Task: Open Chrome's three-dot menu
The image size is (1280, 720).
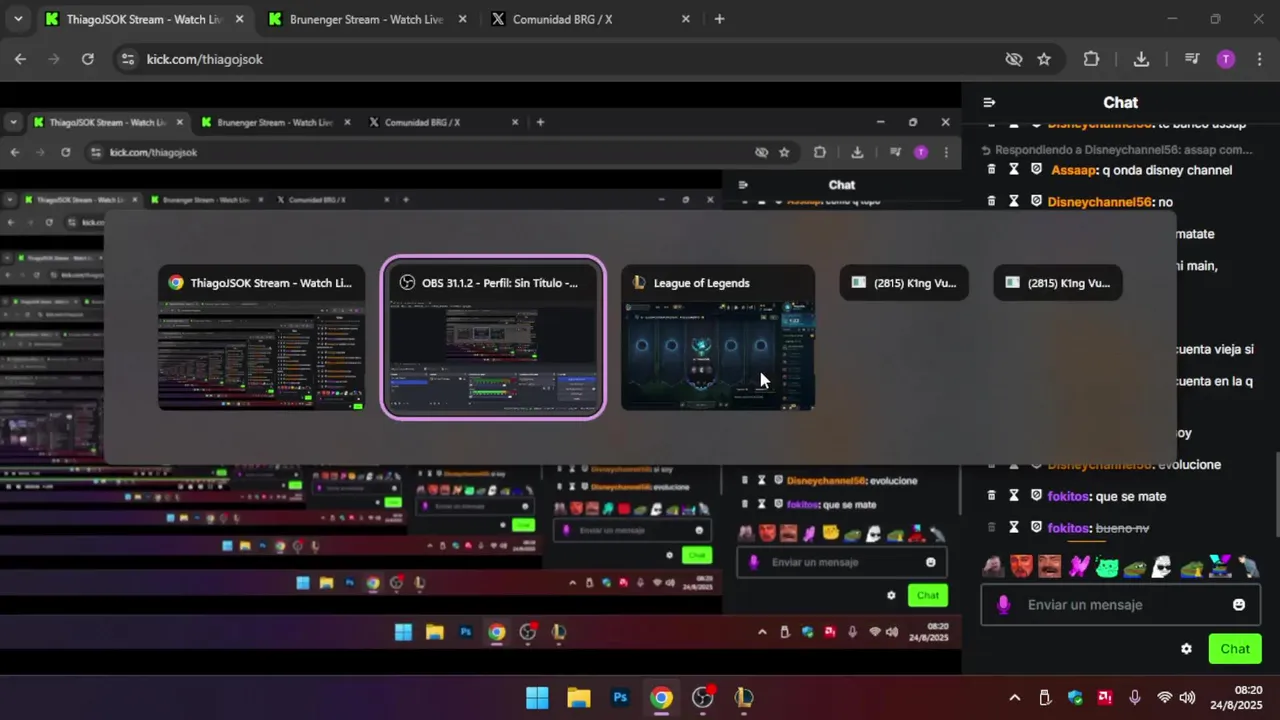Action: (1258, 59)
